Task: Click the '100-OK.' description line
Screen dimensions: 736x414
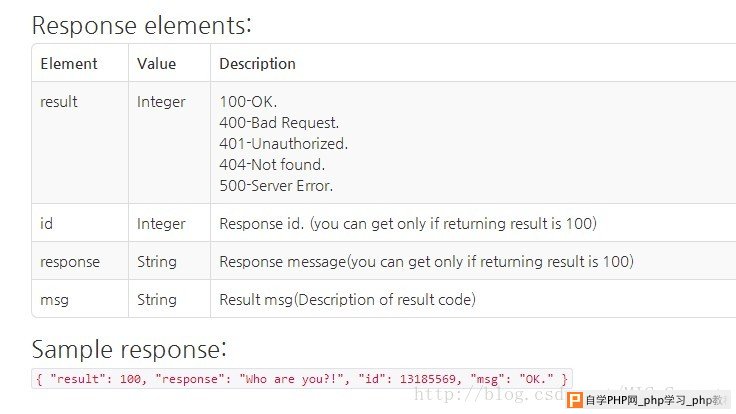Action: (248, 101)
